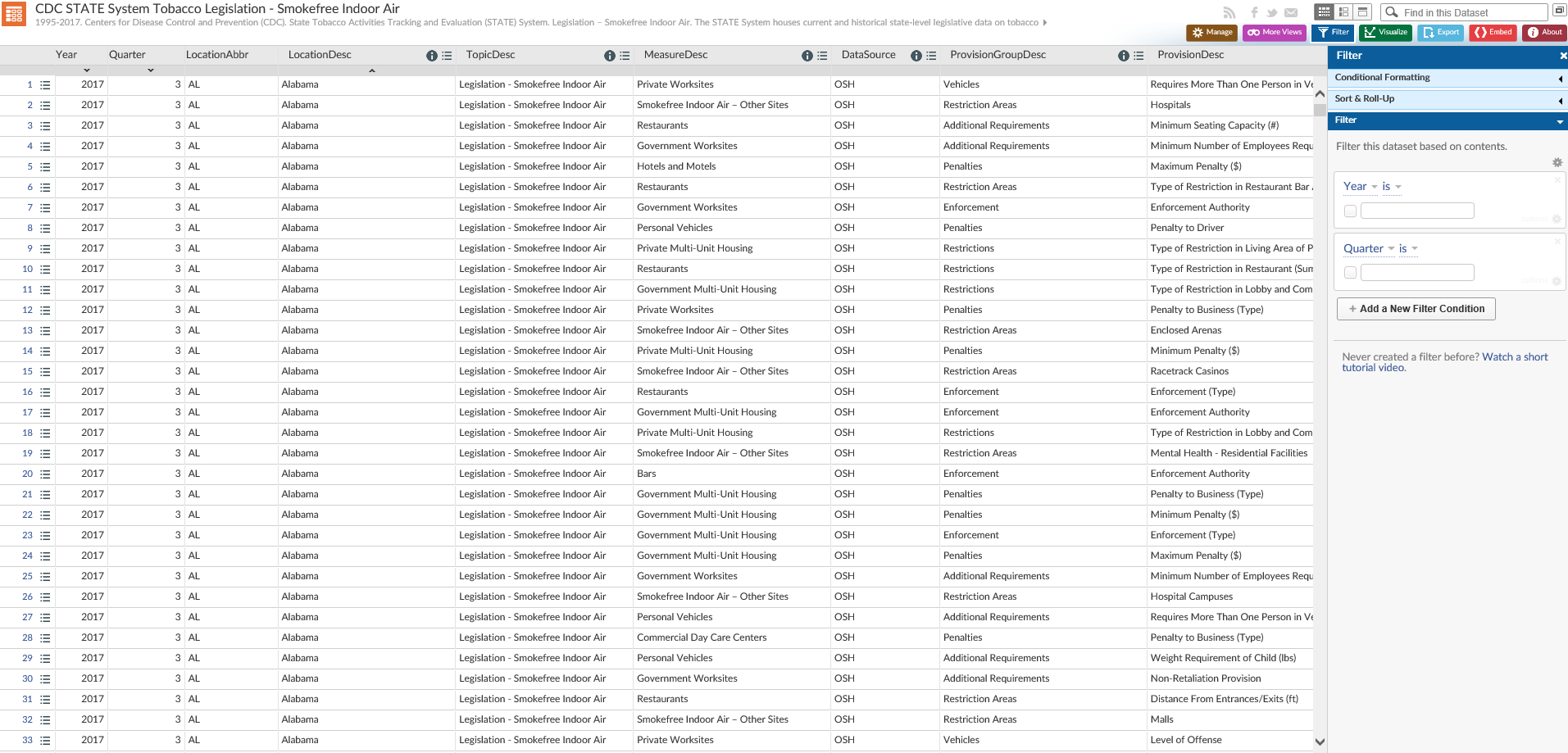Image resolution: width=1568 pixels, height=753 pixels.
Task: Click table scrollbar down arrow
Action: click(1320, 742)
